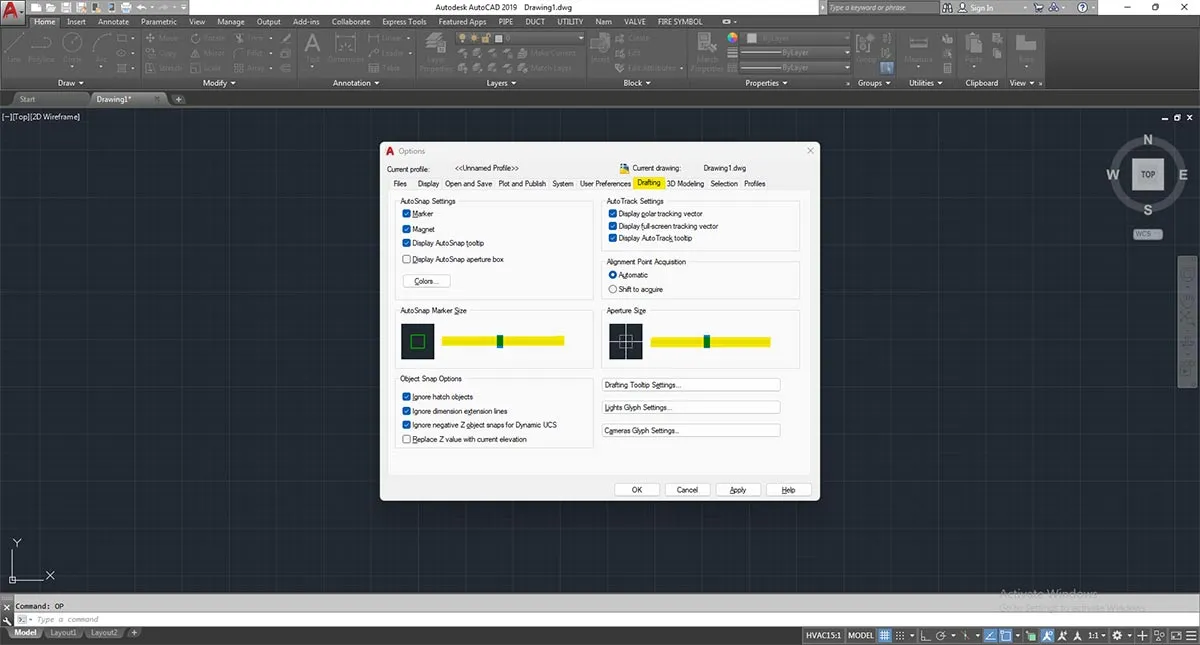Select the Circle tool
The image size is (1200, 645).
[70, 45]
